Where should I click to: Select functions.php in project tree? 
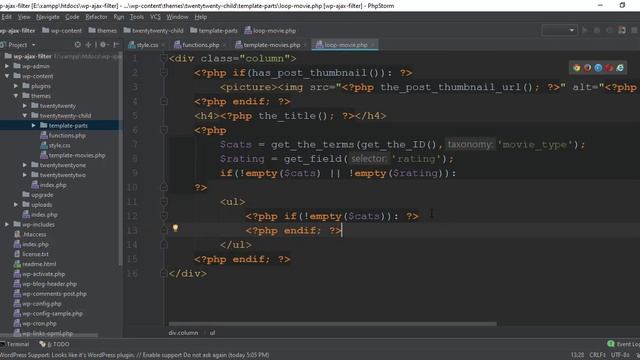tap(63, 136)
